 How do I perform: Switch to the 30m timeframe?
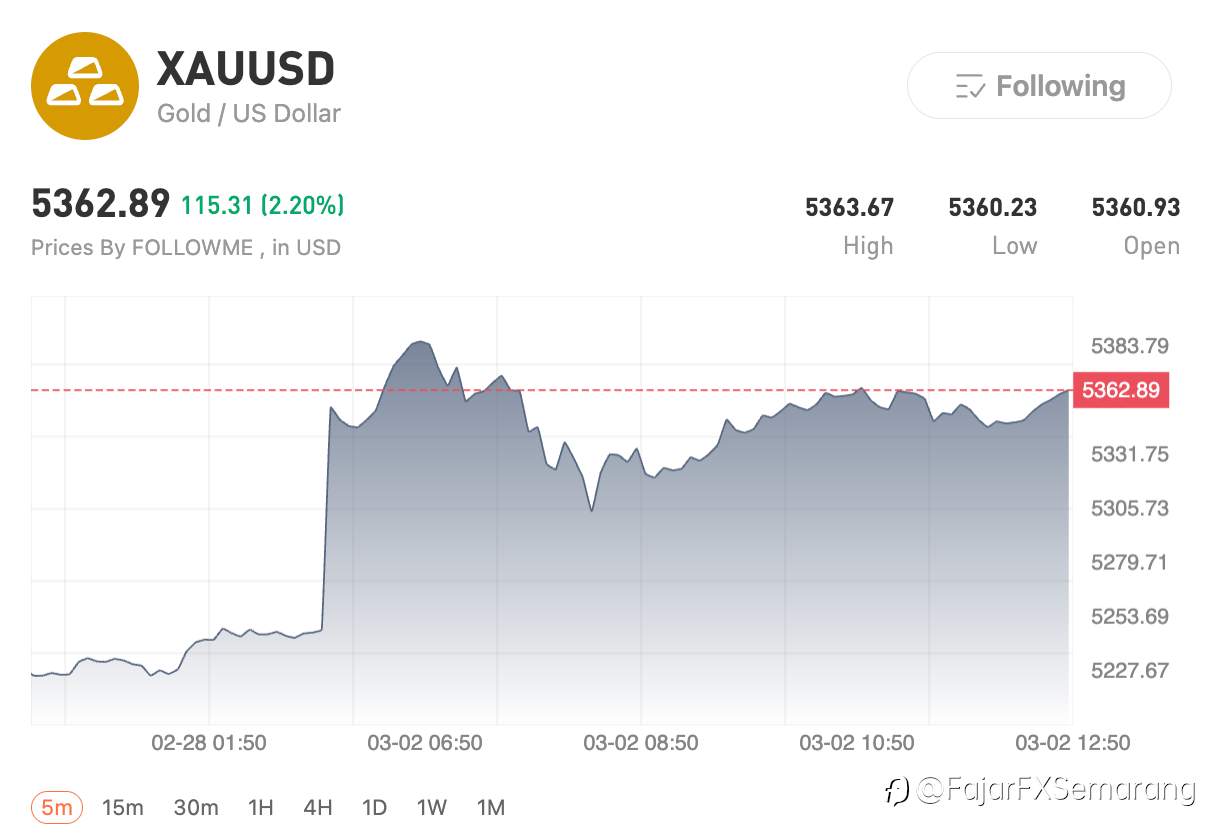point(196,807)
